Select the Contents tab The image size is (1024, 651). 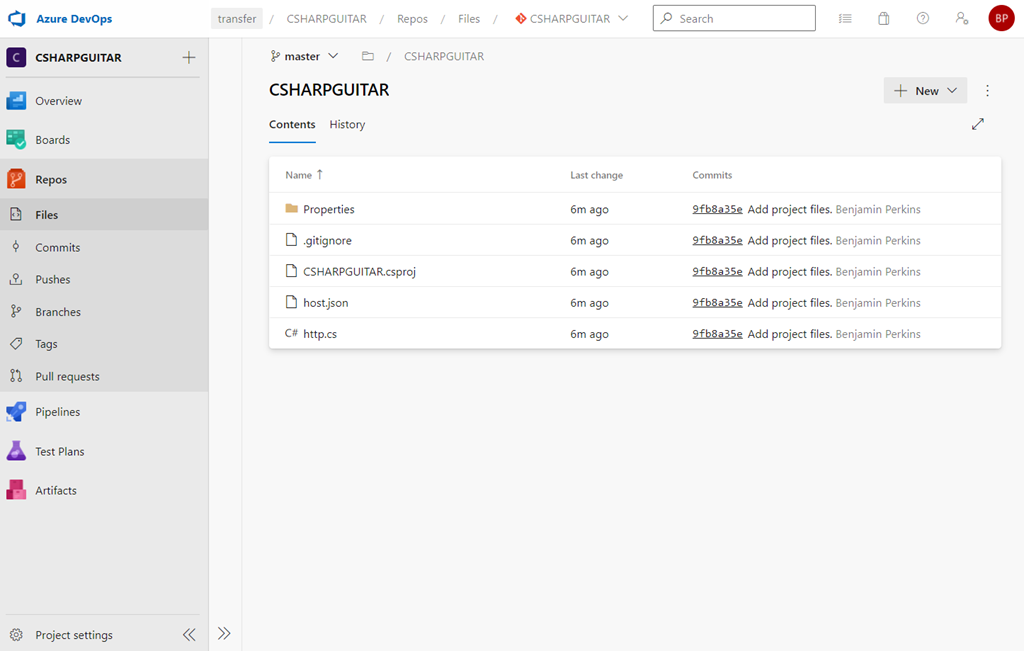point(292,124)
